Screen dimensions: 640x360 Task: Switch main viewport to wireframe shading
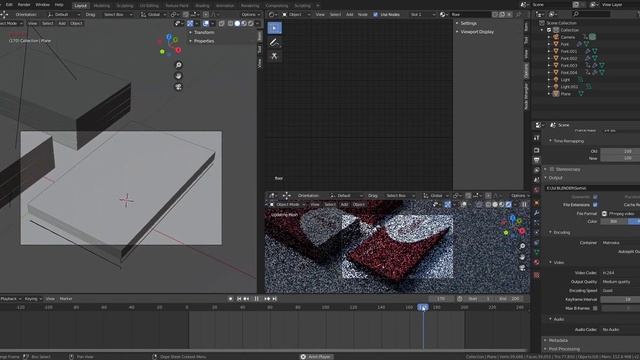point(231,23)
